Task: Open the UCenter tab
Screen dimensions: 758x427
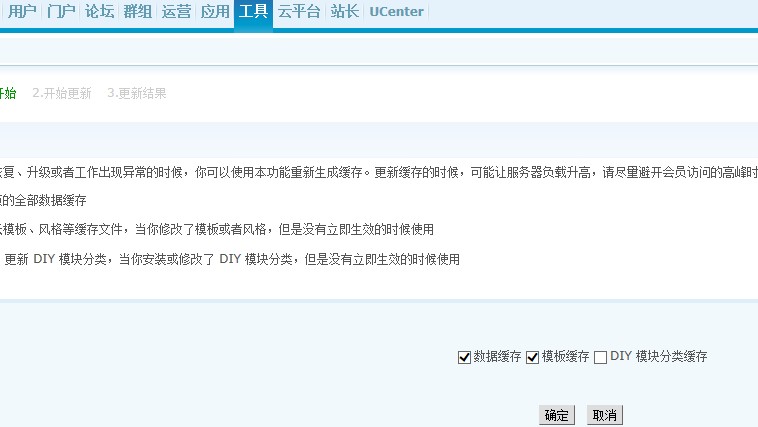Action: click(396, 11)
